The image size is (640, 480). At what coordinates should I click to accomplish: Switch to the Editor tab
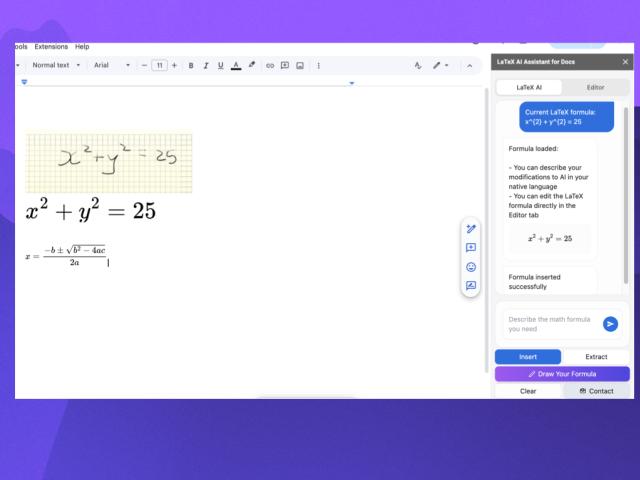click(x=595, y=88)
